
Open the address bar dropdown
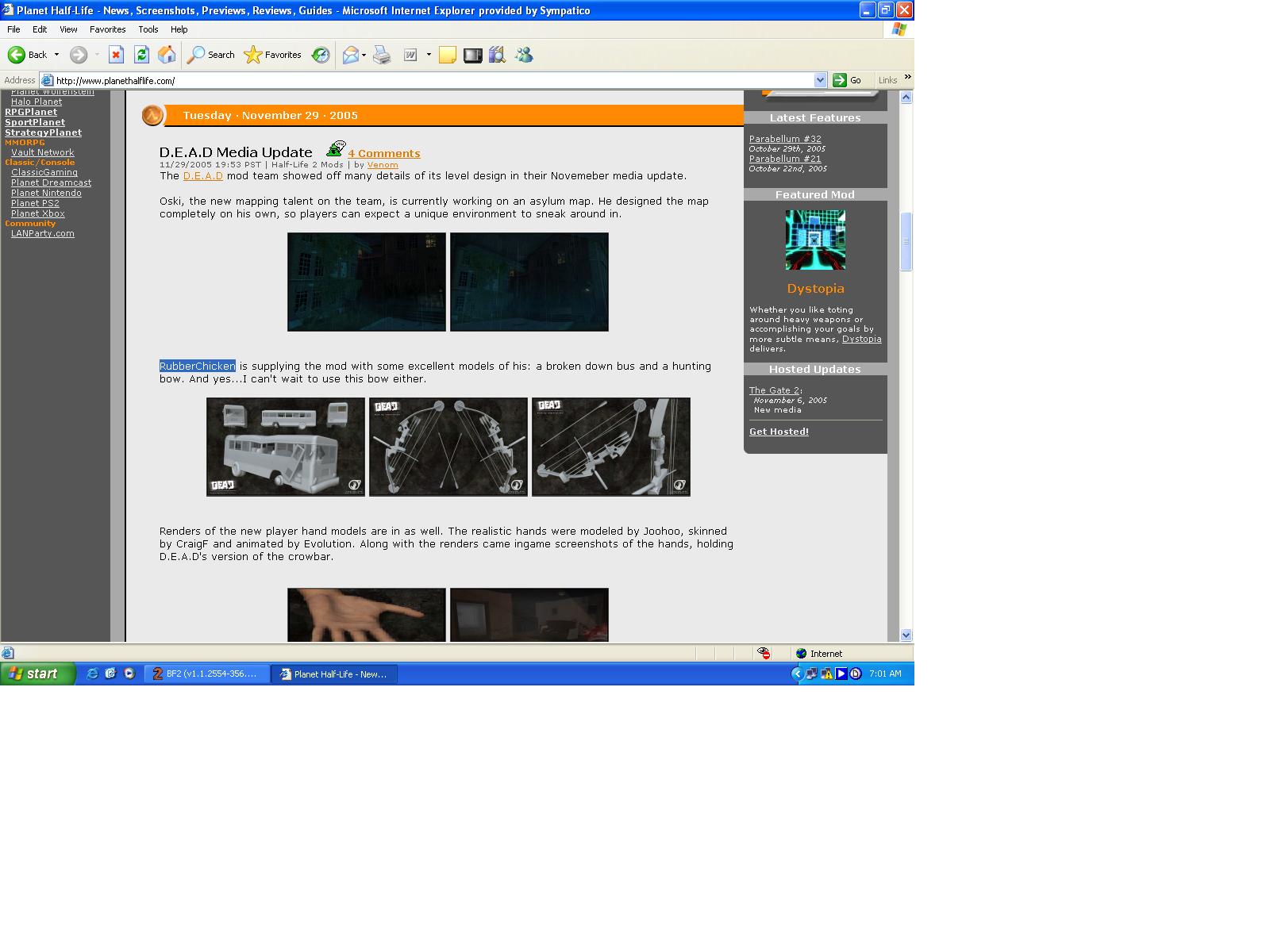(x=821, y=80)
